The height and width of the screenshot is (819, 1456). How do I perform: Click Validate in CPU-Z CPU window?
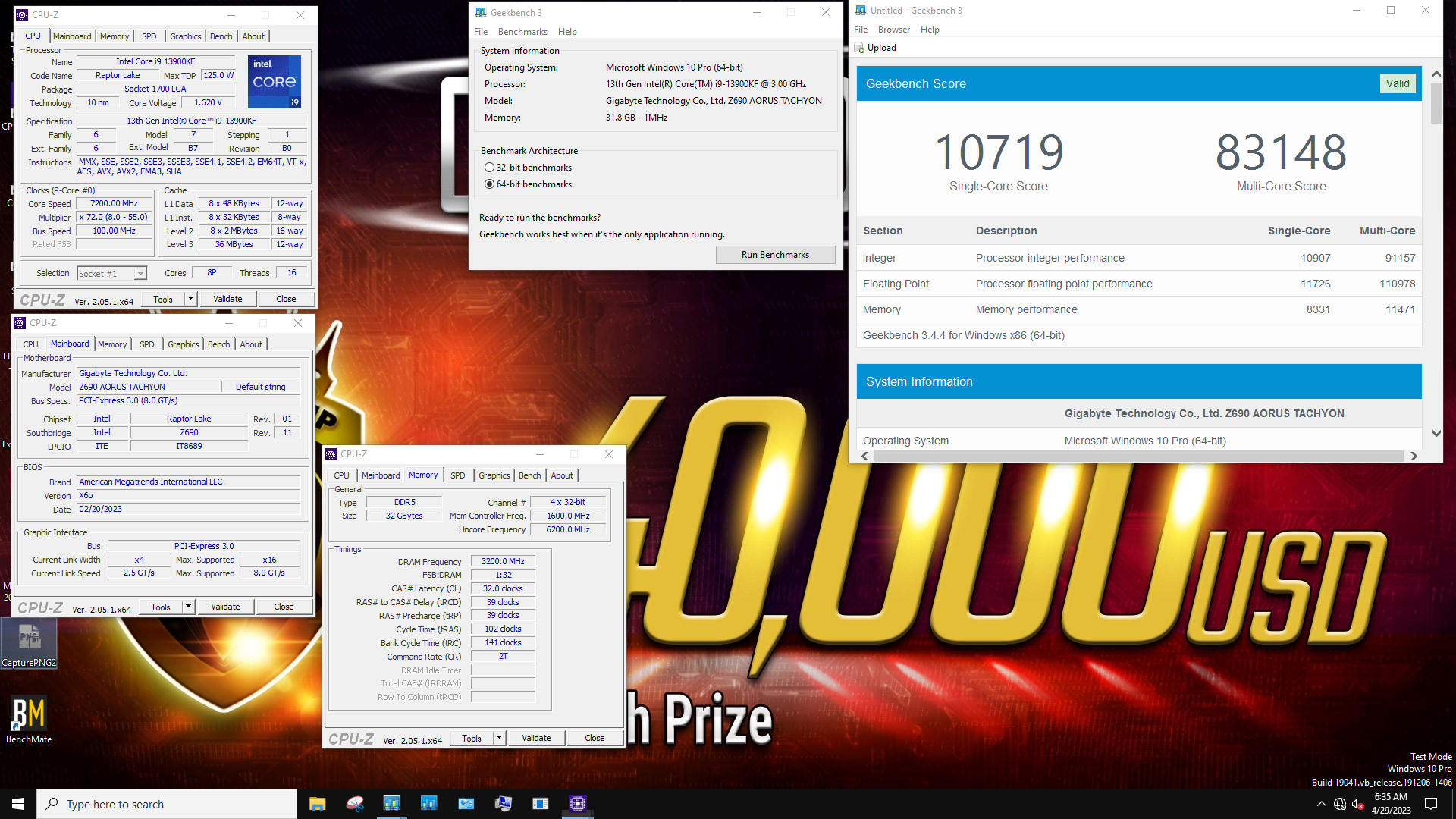point(227,299)
